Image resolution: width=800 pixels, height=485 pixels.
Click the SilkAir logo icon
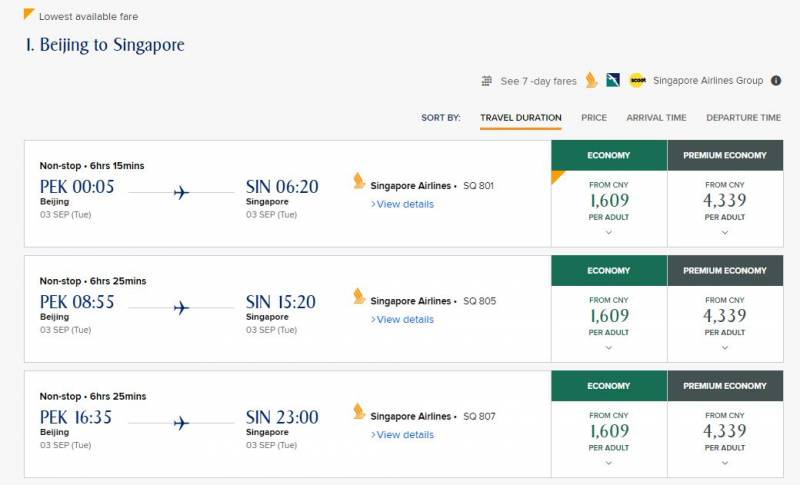613,81
